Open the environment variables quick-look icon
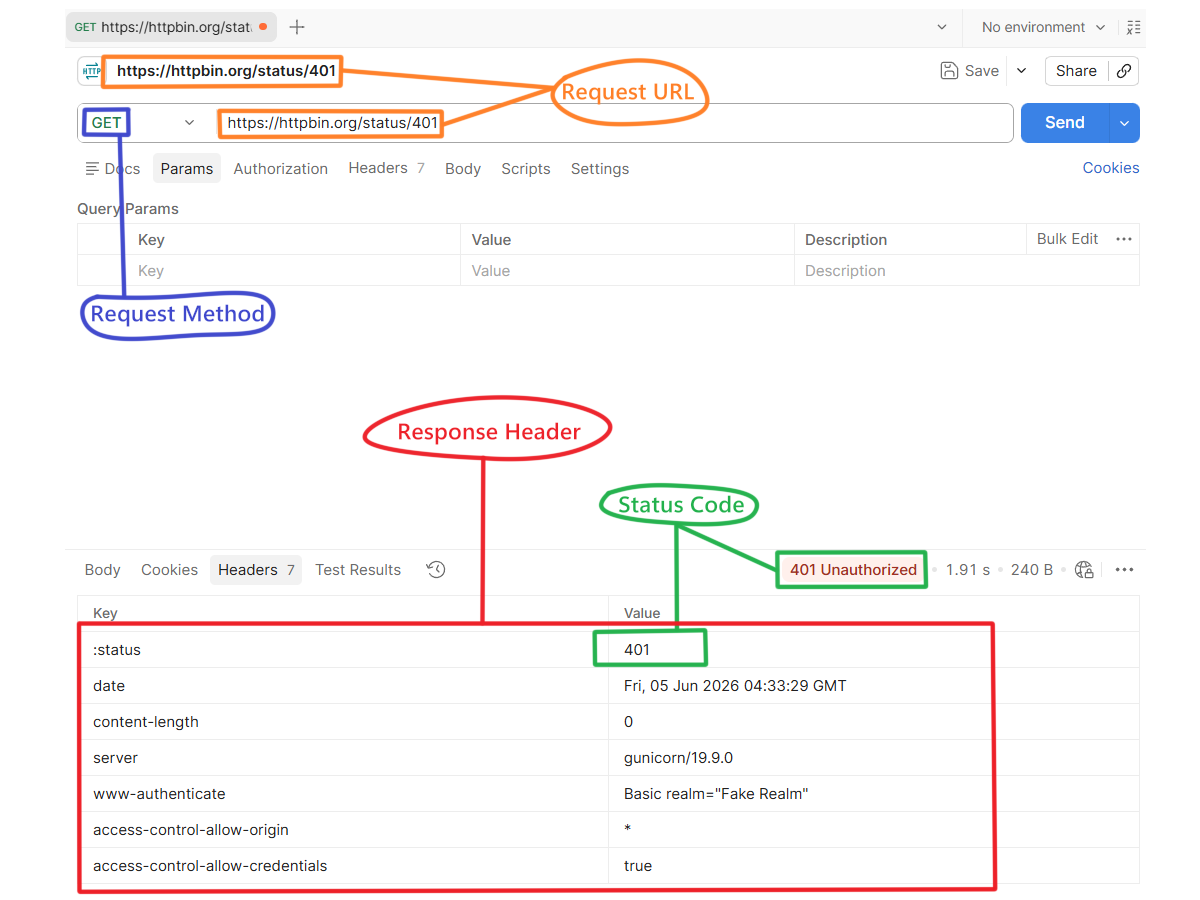 pyautogui.click(x=1133, y=27)
